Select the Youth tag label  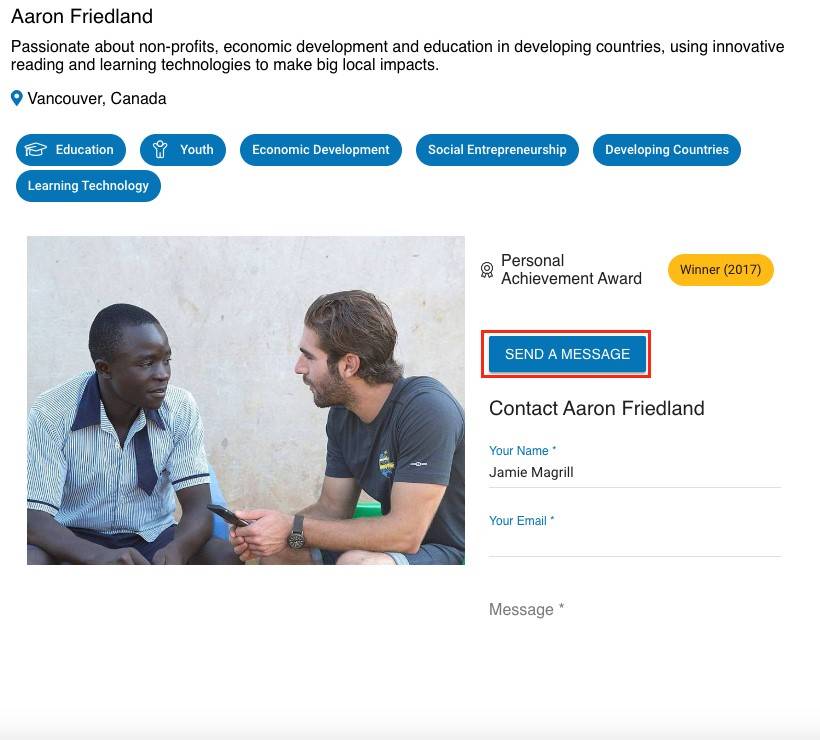pos(196,150)
